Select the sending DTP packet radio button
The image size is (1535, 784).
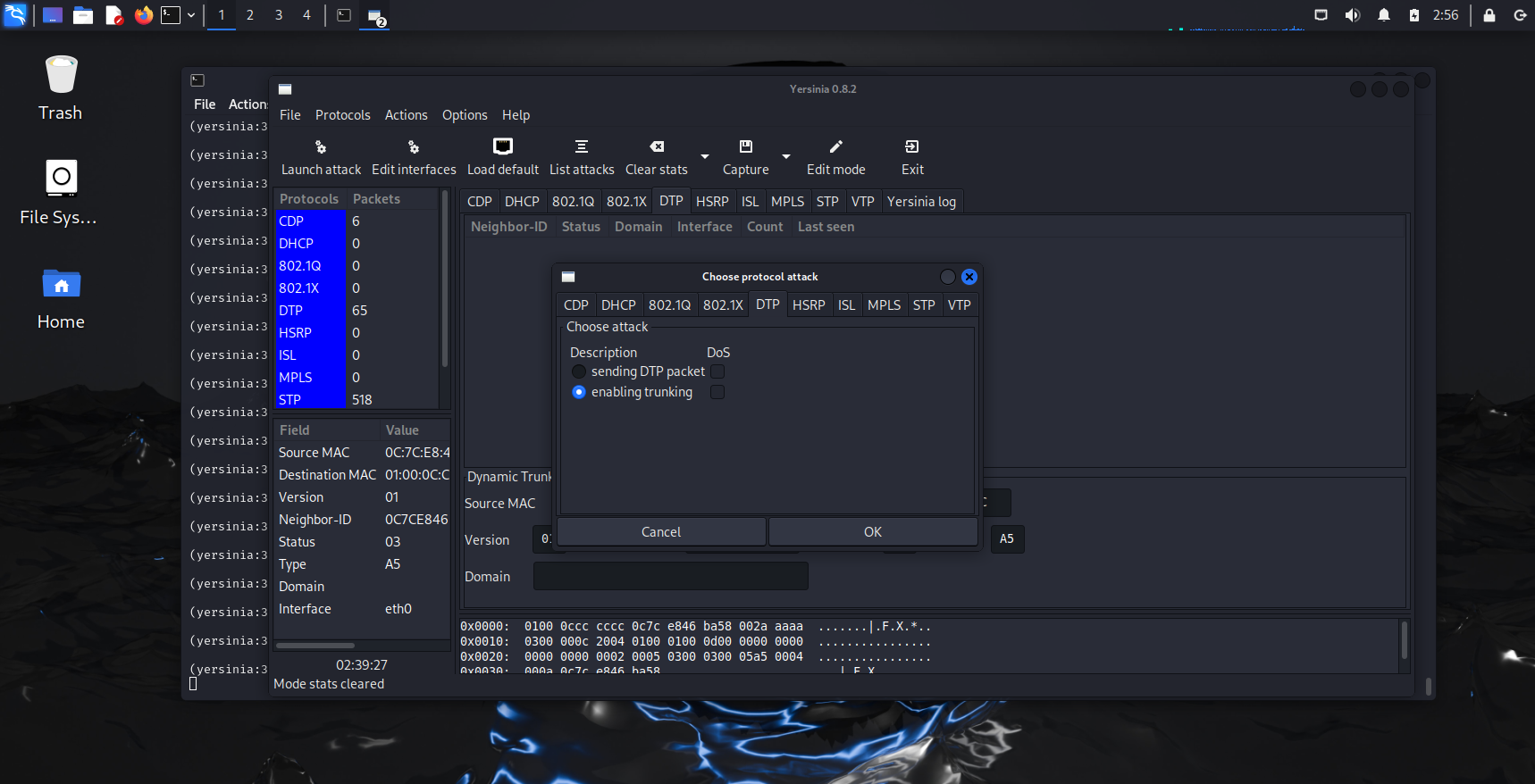579,371
